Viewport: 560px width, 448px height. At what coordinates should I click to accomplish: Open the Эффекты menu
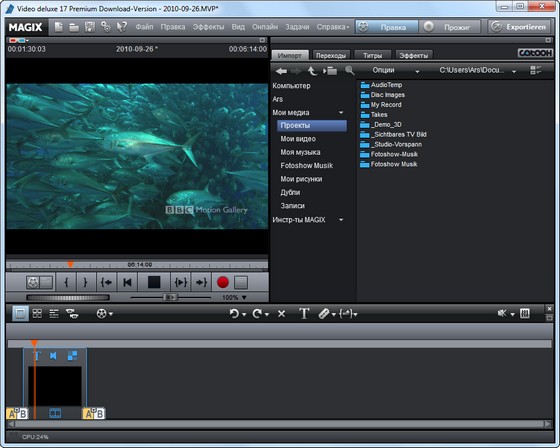tap(209, 27)
